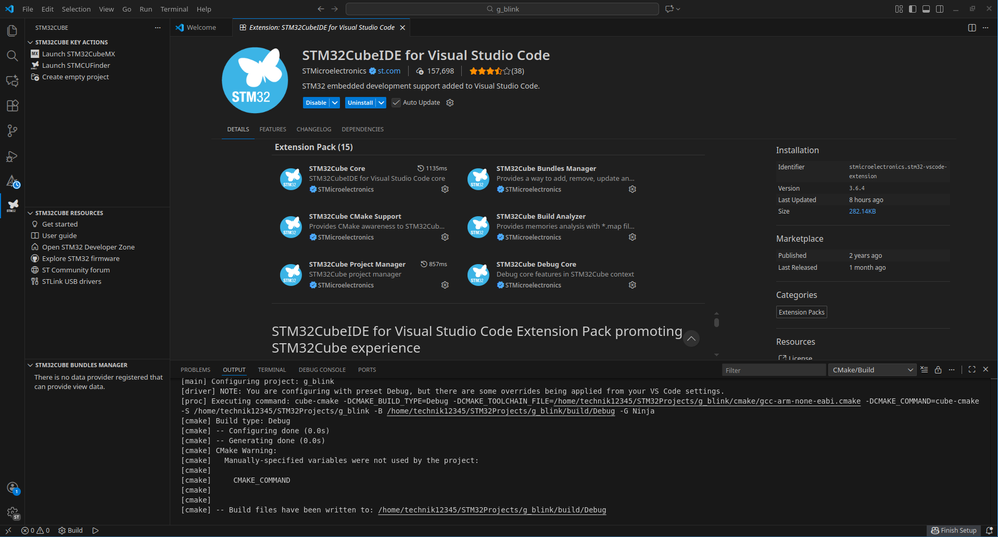Open the gear for STM32Cube Bundles Manager
This screenshot has height=537, width=998.
pyautogui.click(x=632, y=190)
